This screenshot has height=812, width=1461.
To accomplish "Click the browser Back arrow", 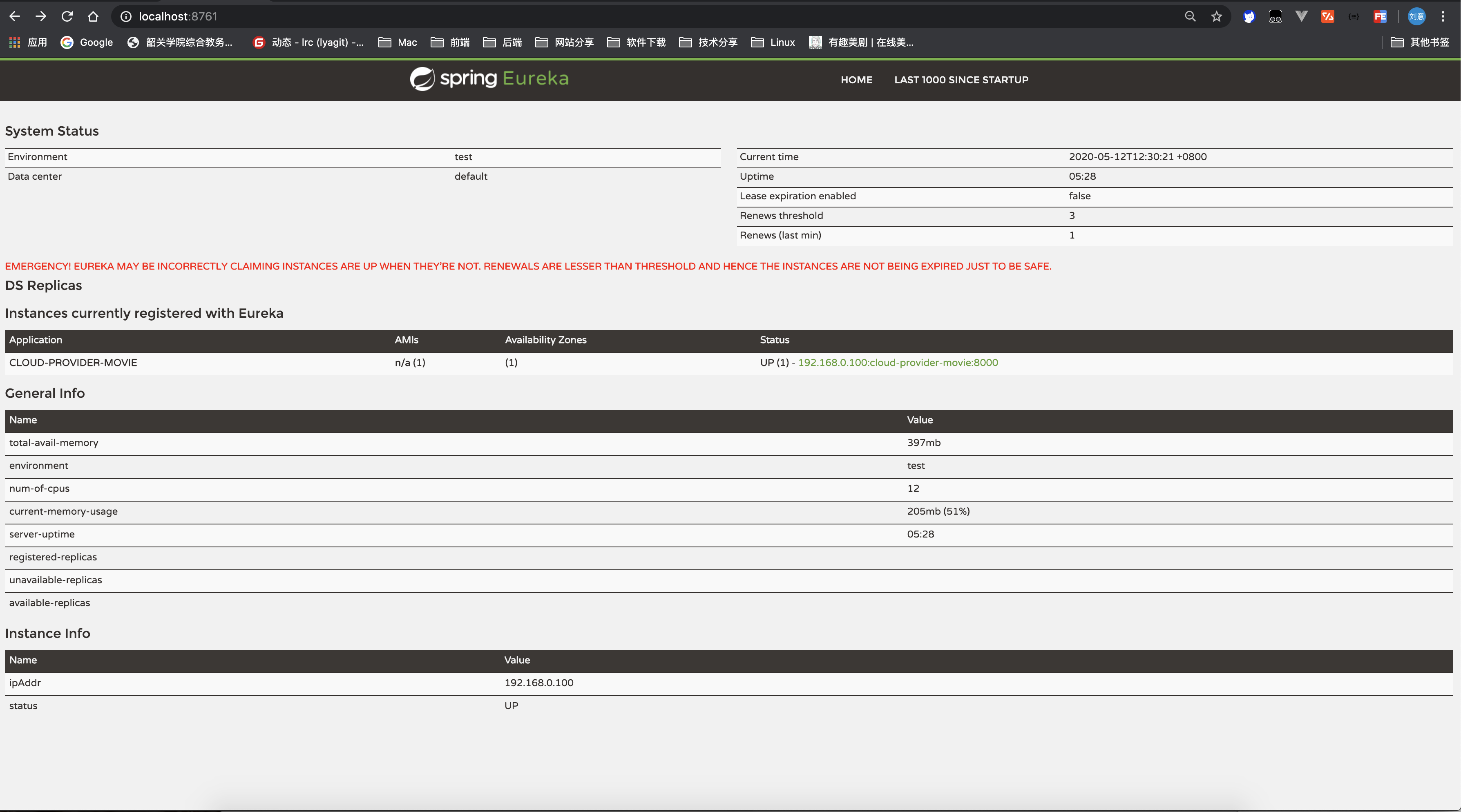I will [x=15, y=16].
